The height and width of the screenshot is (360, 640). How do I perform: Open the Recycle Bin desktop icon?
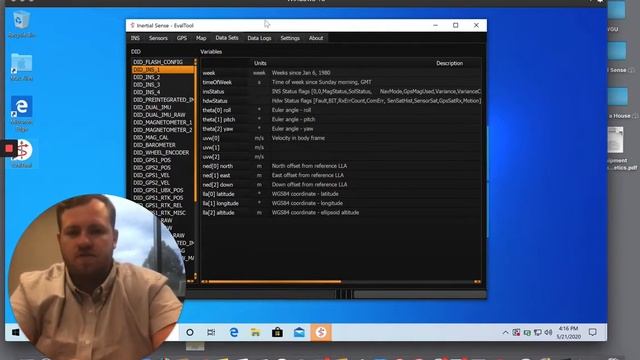click(x=21, y=24)
